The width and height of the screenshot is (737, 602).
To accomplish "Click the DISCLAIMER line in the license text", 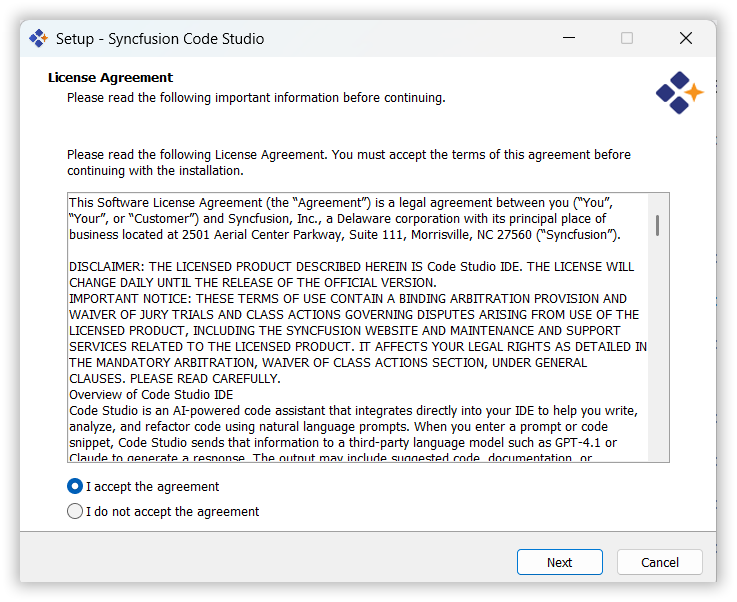I will click(352, 266).
